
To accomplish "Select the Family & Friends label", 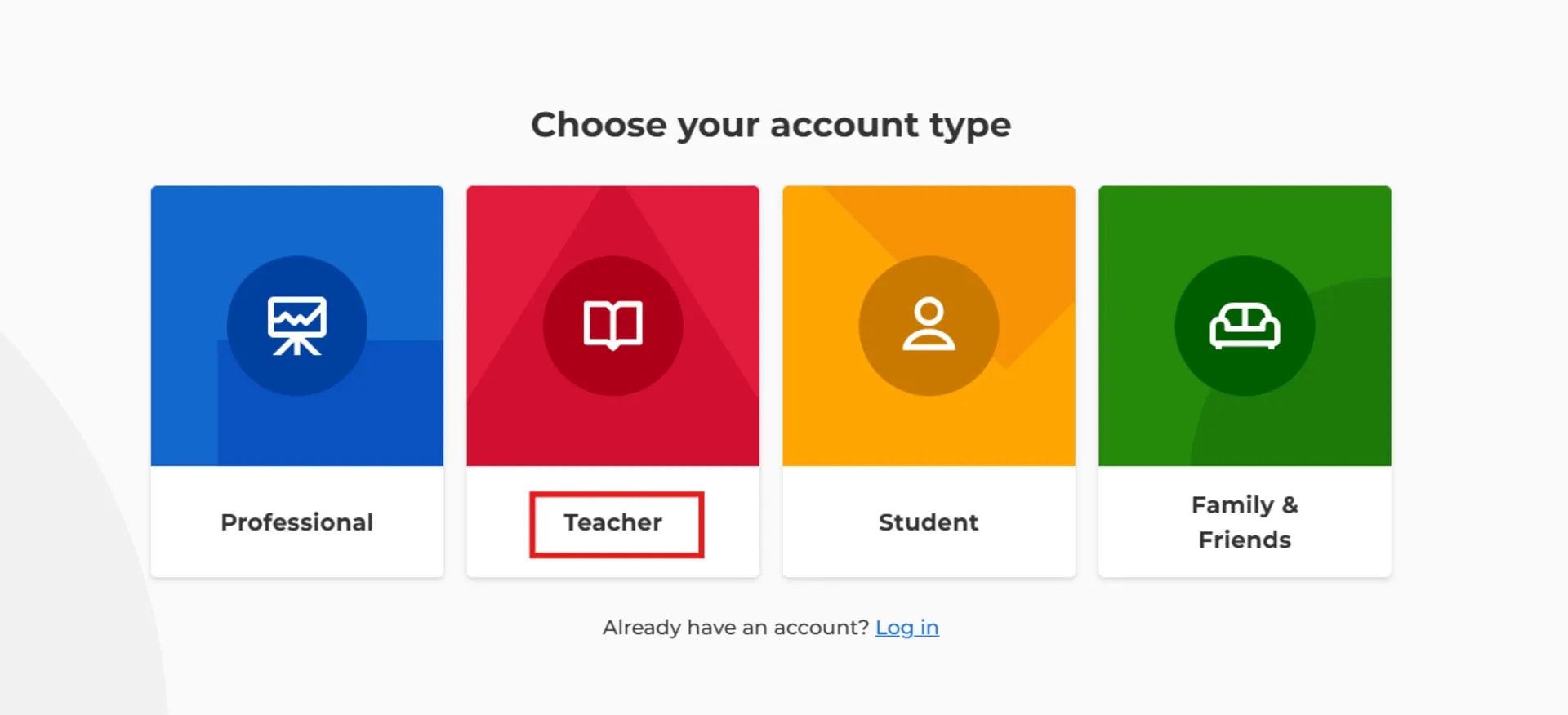I will tap(1245, 522).
